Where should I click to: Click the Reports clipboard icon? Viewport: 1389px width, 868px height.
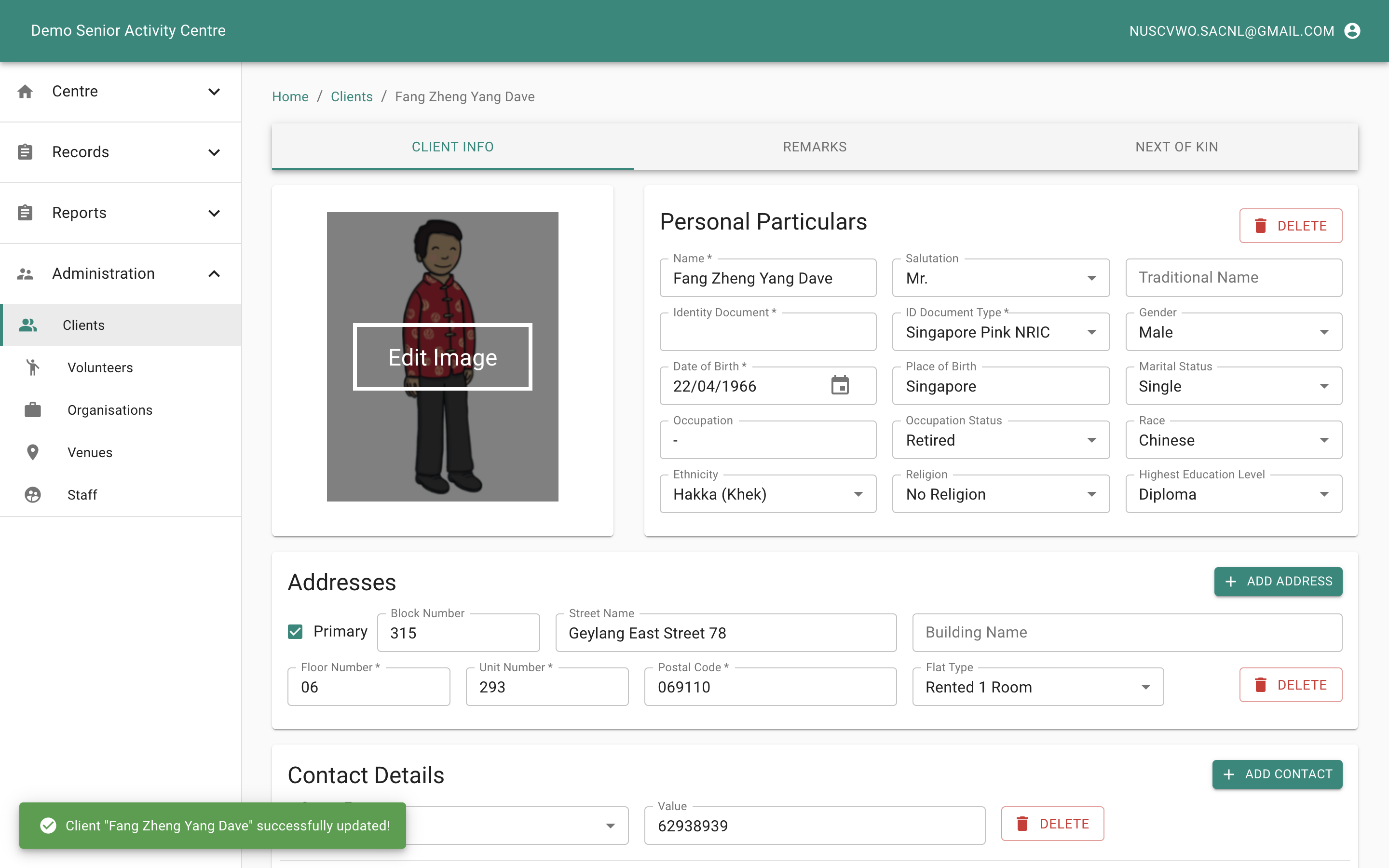click(25, 213)
